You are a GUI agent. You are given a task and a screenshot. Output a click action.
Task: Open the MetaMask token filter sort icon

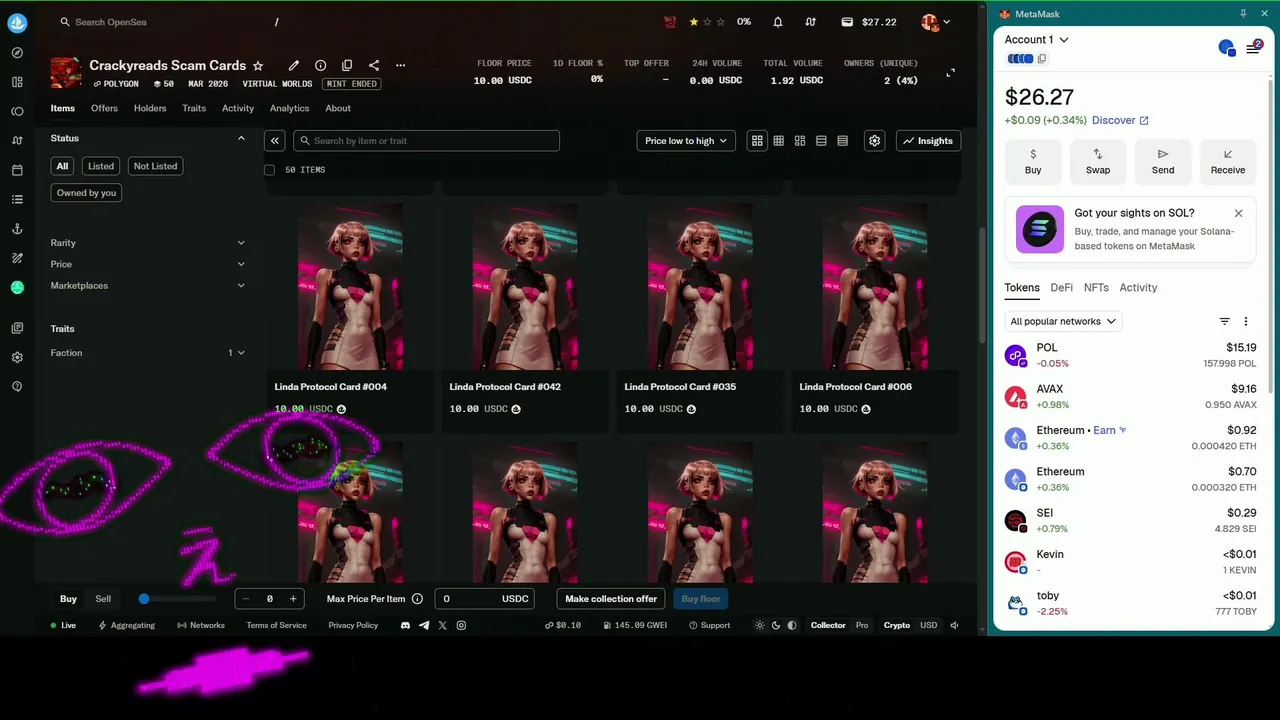pos(1224,321)
